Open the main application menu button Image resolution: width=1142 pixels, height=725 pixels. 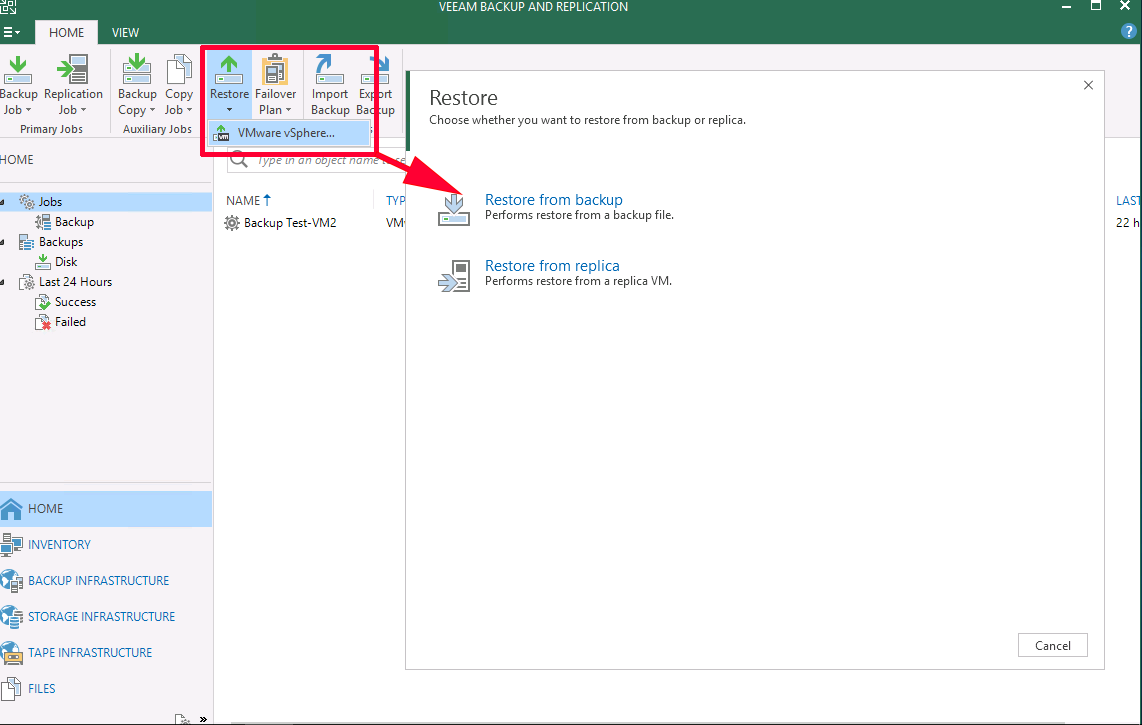[x=11, y=32]
